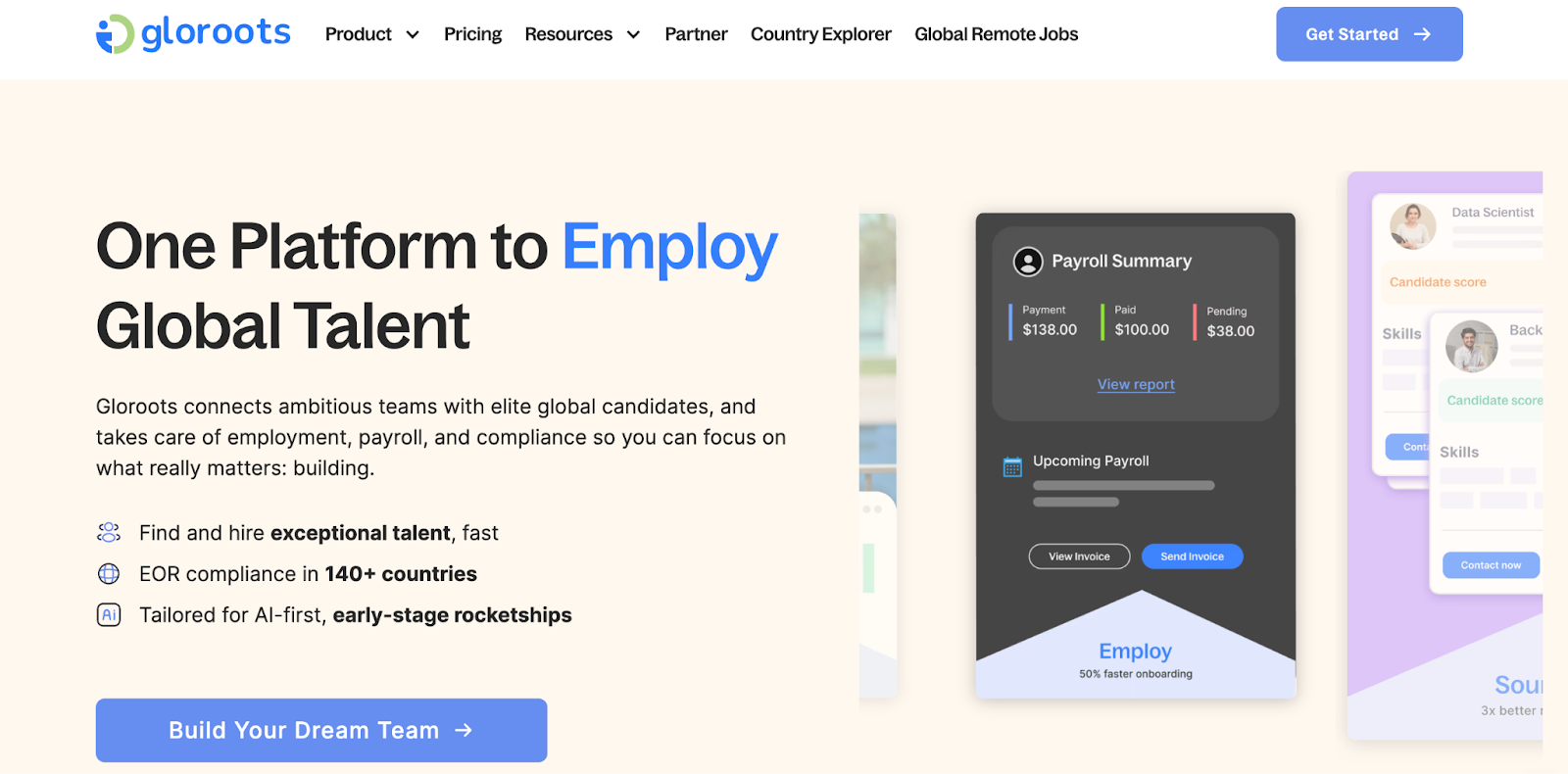1568x774 pixels.
Task: Click the arrow in Build Your Dream Team
Action: coord(464,730)
